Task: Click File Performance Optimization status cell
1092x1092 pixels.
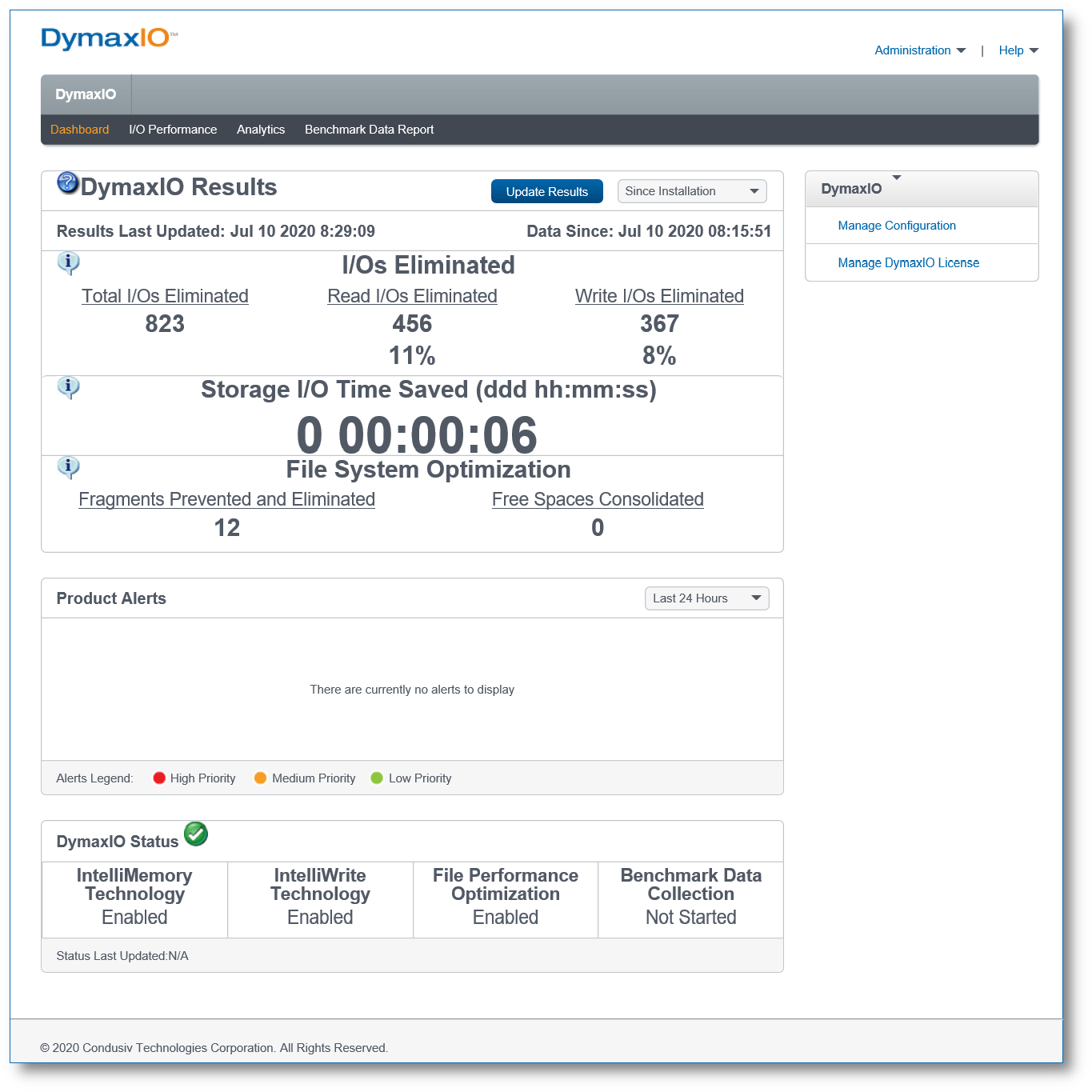Action: tap(506, 899)
